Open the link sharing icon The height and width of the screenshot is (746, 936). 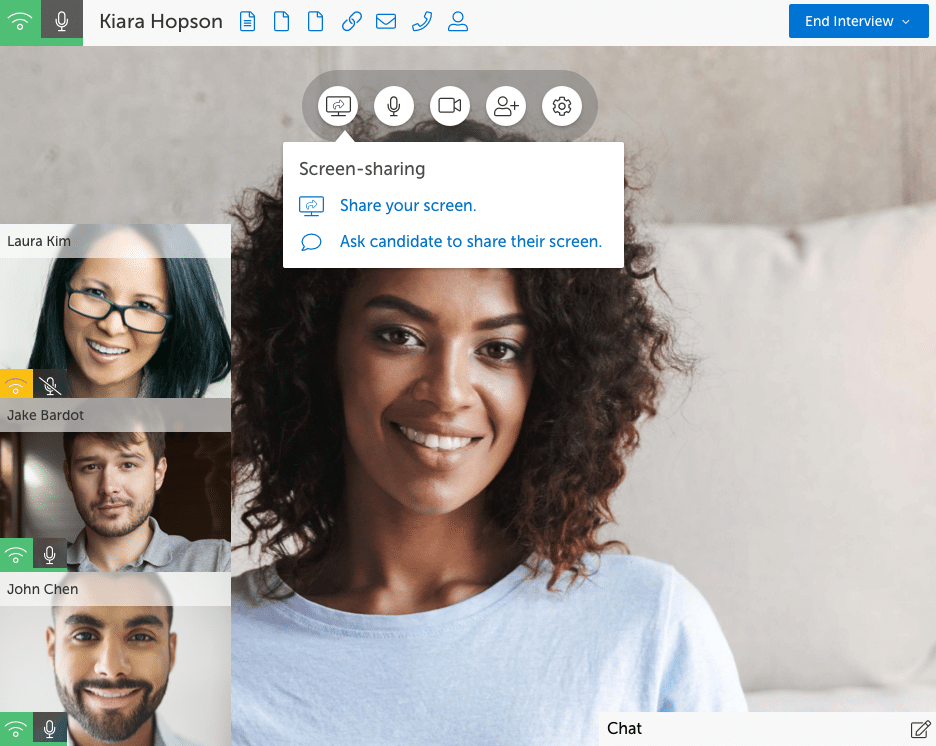click(351, 21)
